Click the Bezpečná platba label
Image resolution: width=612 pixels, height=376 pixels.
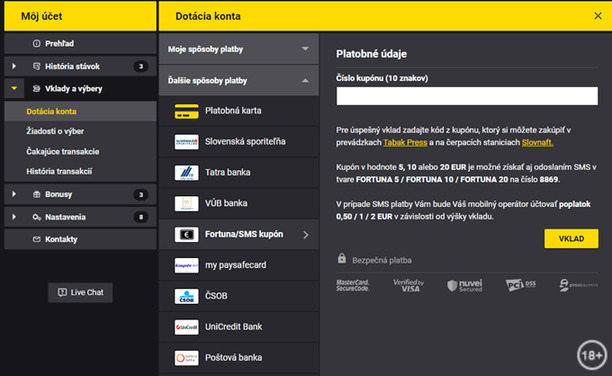pyautogui.click(x=382, y=260)
